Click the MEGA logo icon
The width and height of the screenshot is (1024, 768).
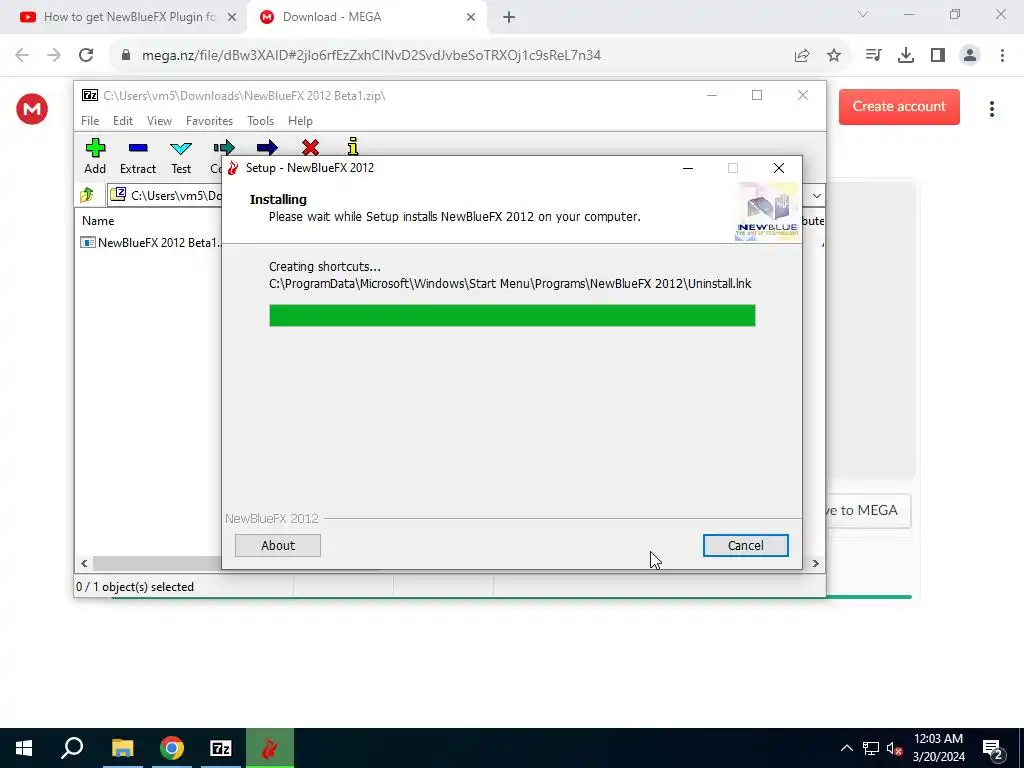32,109
